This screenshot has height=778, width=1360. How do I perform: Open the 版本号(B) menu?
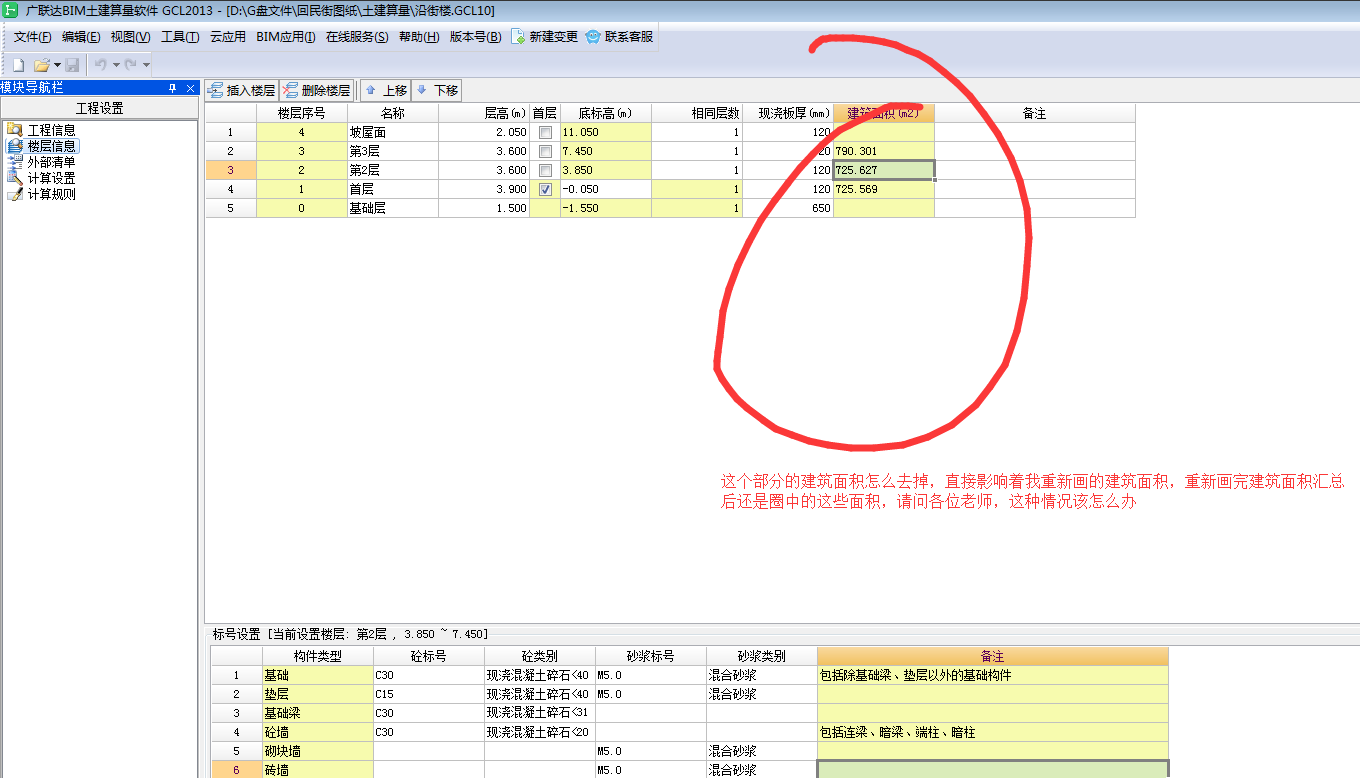pyautogui.click(x=475, y=37)
